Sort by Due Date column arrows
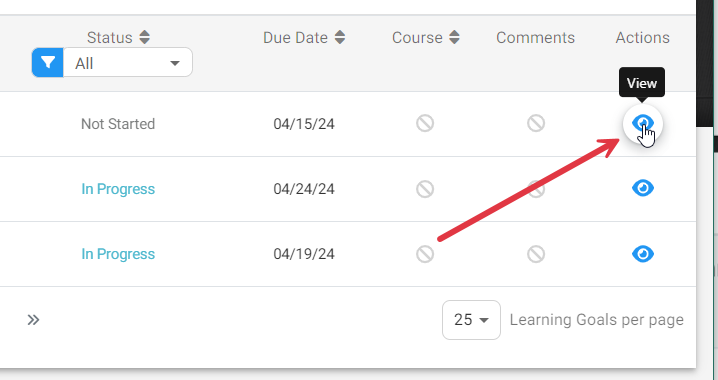The width and height of the screenshot is (718, 380). pos(340,38)
